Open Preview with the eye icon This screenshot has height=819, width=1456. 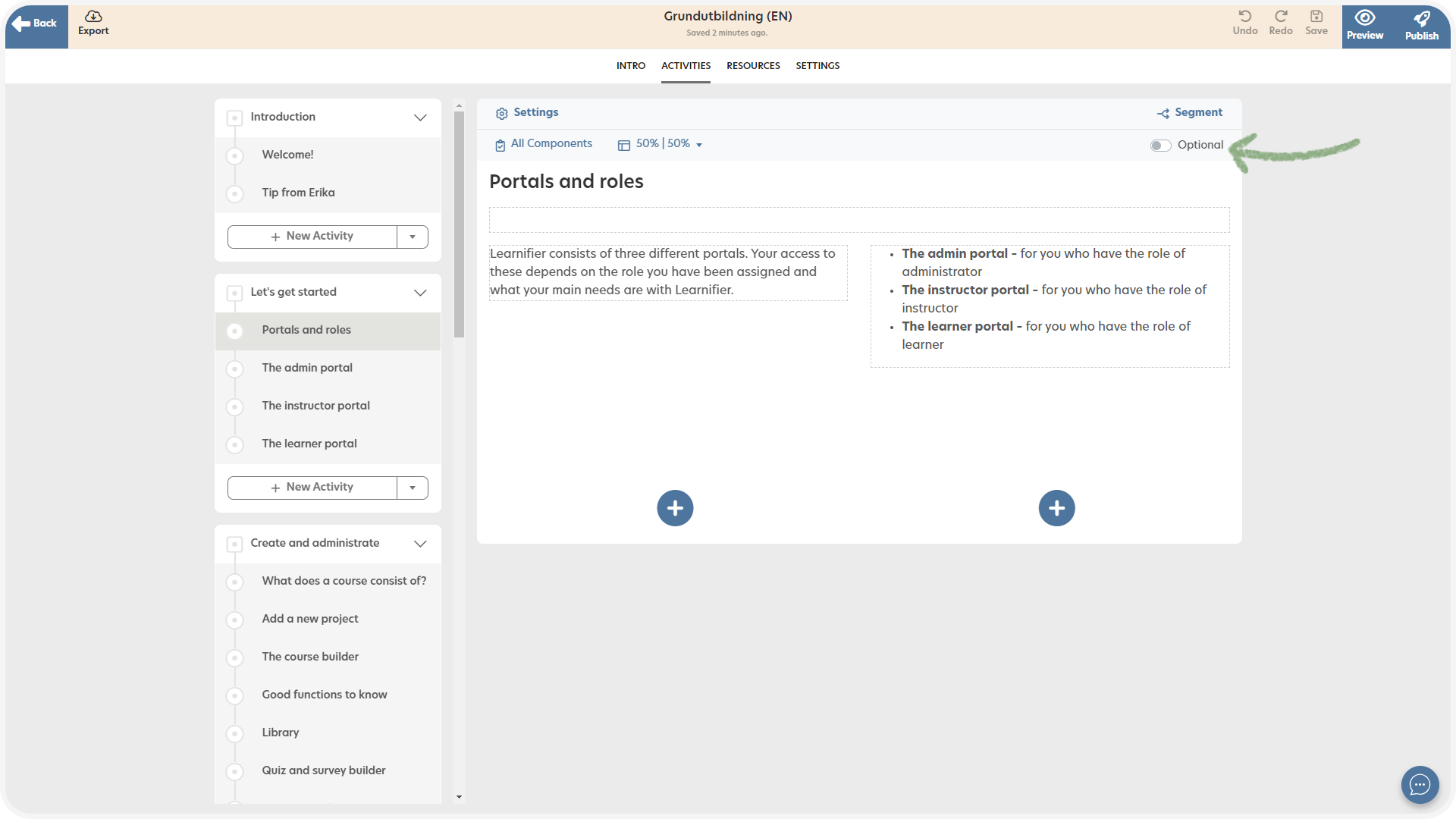[x=1364, y=18]
